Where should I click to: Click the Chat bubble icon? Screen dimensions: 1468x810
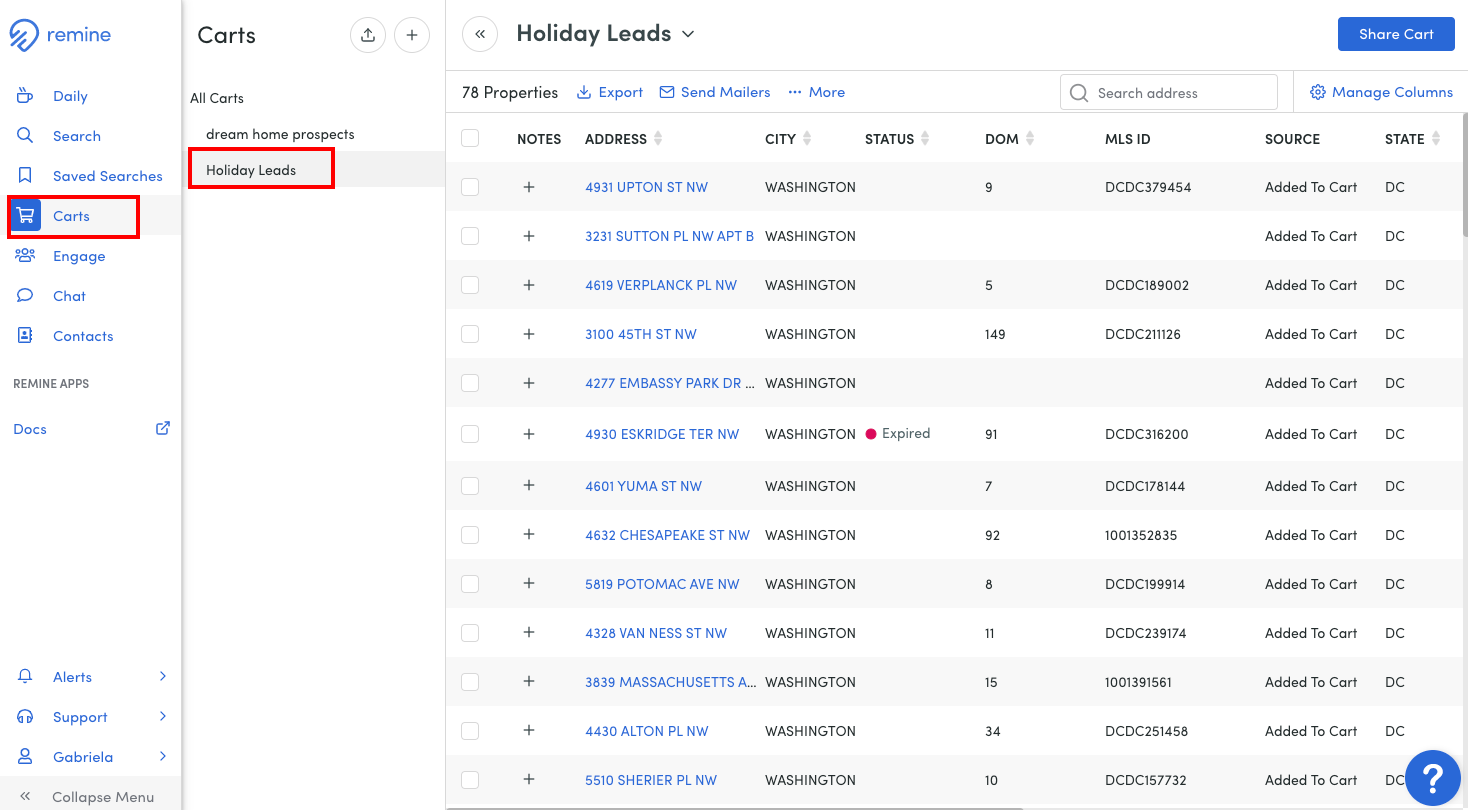click(26, 296)
